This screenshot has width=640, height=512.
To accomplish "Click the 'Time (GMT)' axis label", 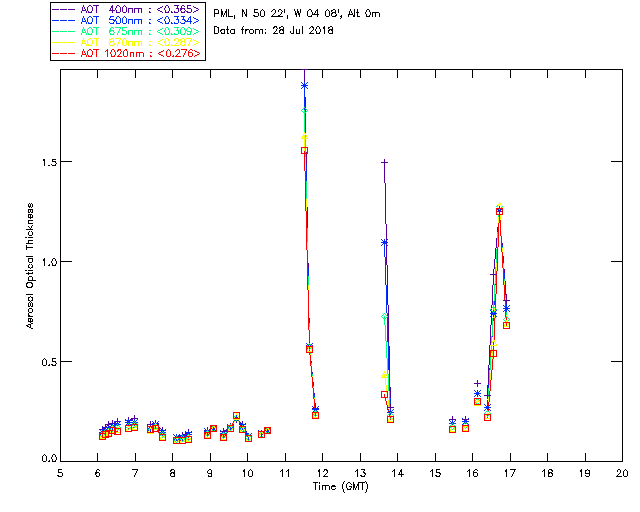I will tap(341, 487).
